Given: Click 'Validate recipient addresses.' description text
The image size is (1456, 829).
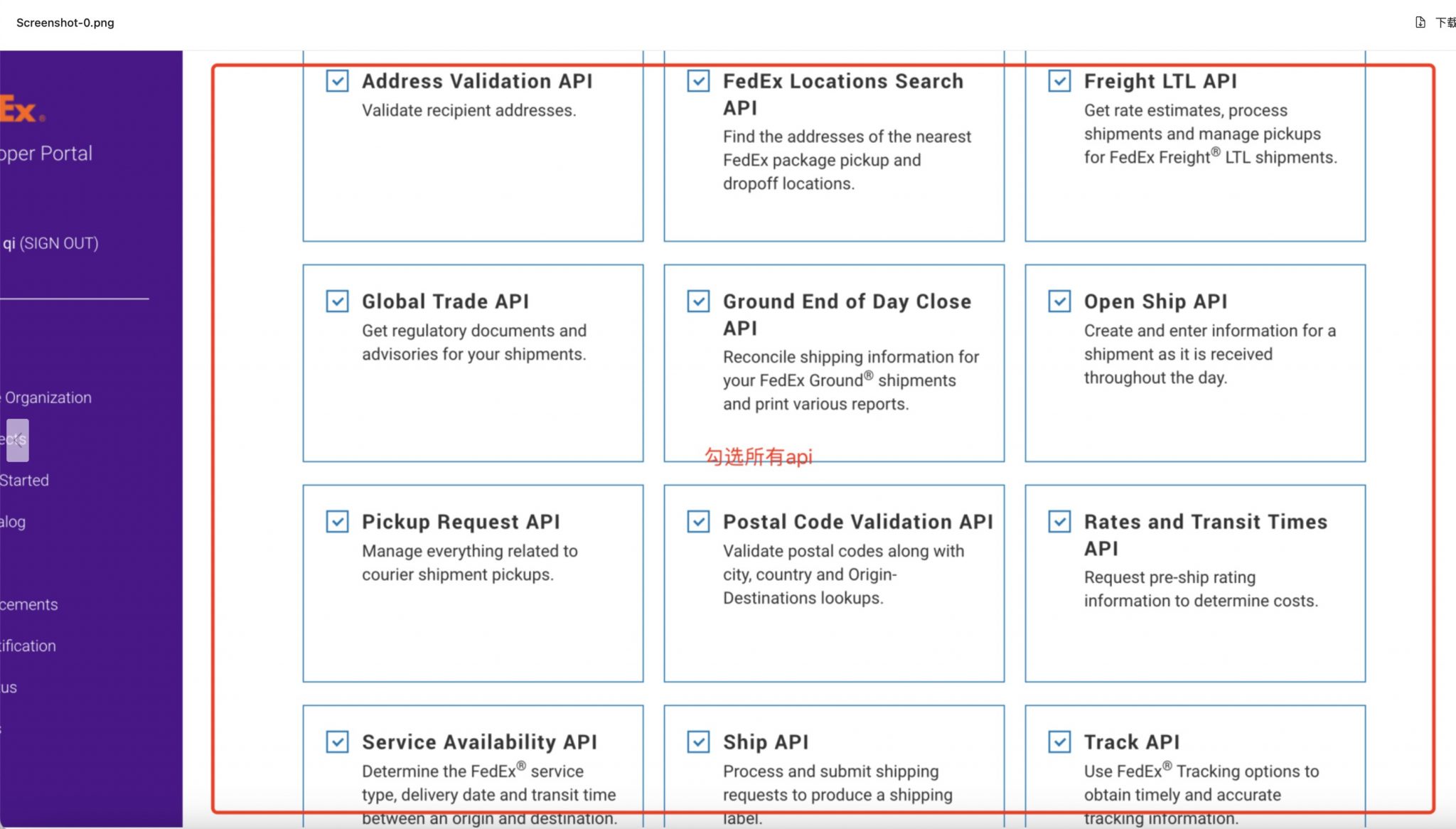Looking at the screenshot, I should pos(469,110).
